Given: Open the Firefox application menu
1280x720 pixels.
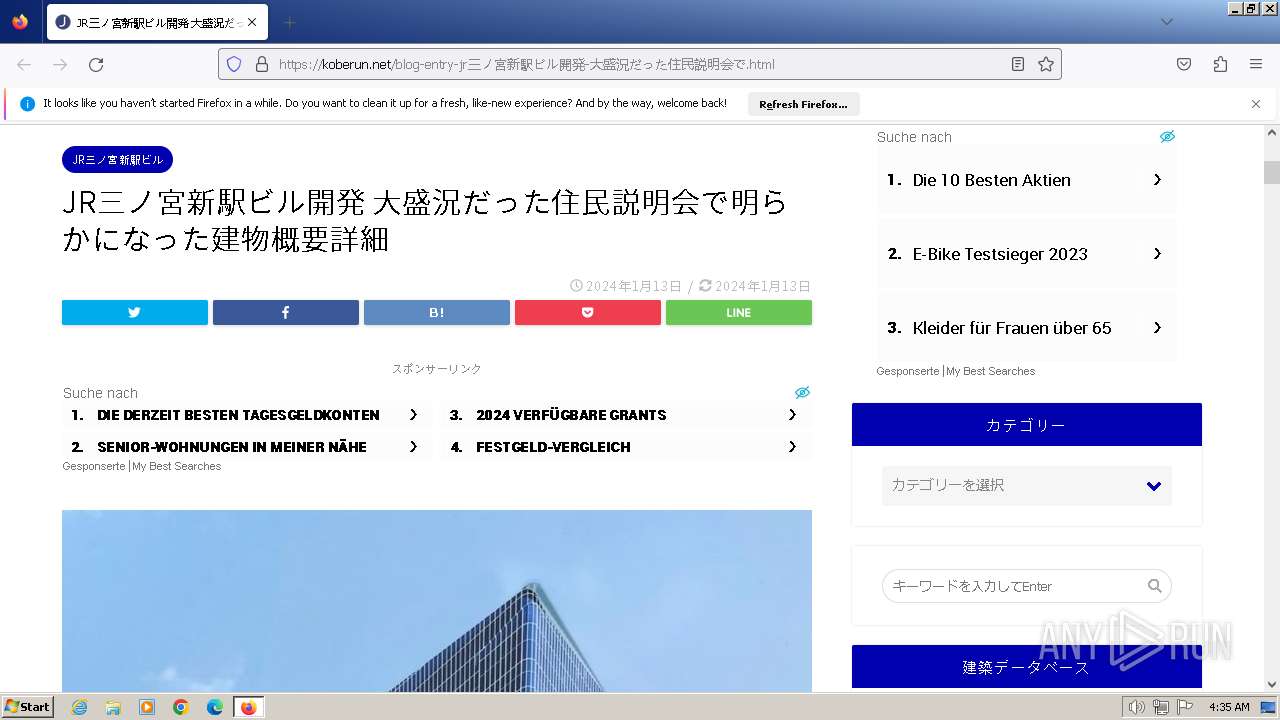Looking at the screenshot, I should click(1256, 64).
